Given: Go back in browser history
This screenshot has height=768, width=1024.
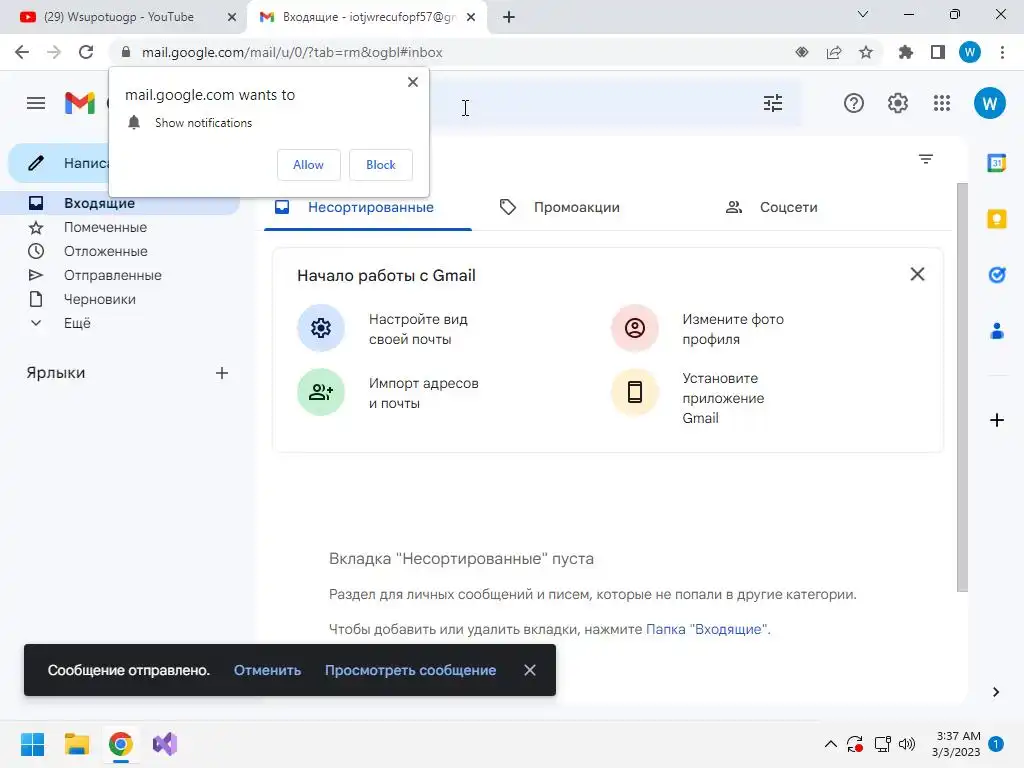Looking at the screenshot, I should [22, 52].
